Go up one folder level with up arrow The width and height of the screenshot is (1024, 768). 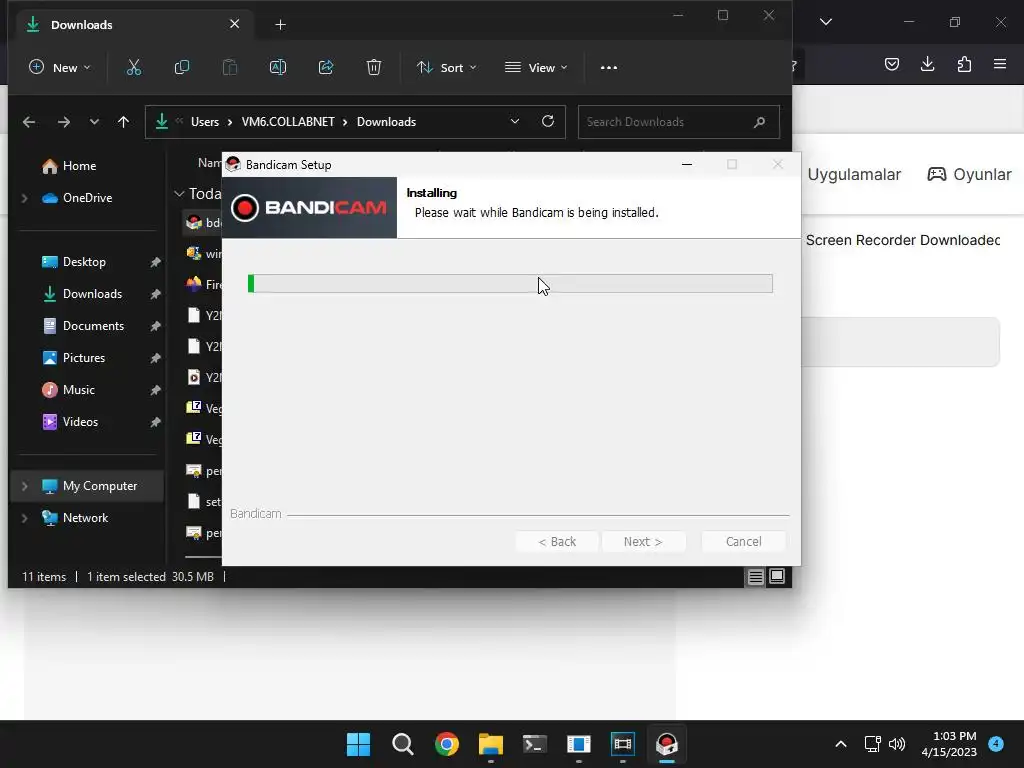click(123, 122)
